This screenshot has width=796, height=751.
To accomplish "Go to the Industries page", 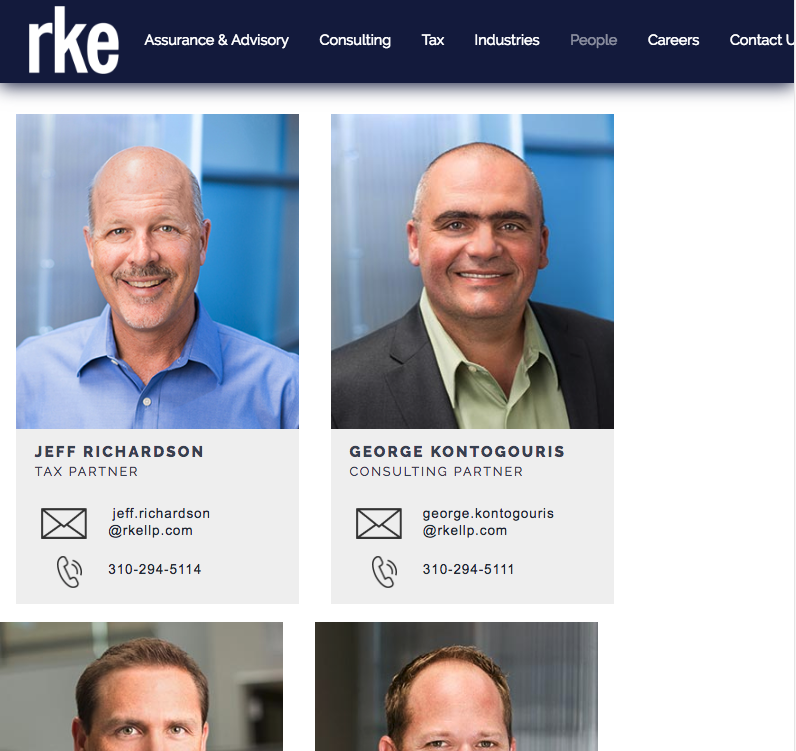I will click(507, 40).
